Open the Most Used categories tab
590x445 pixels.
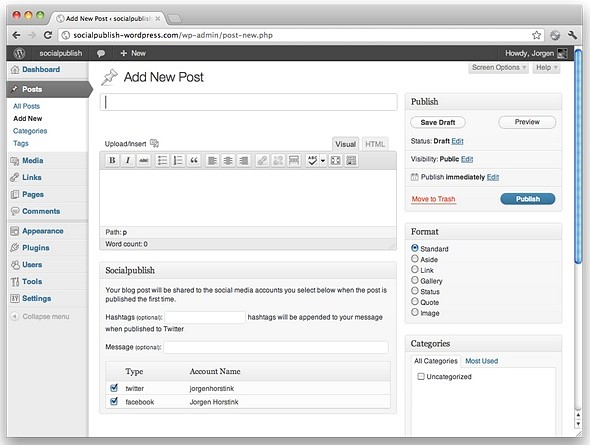tap(482, 361)
